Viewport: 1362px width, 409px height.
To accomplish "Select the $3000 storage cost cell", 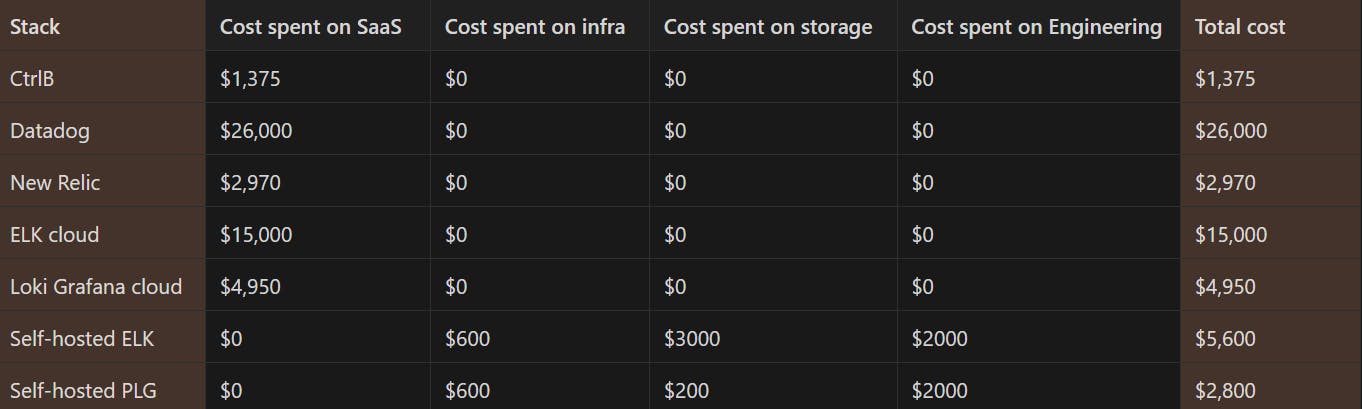I will [692, 339].
